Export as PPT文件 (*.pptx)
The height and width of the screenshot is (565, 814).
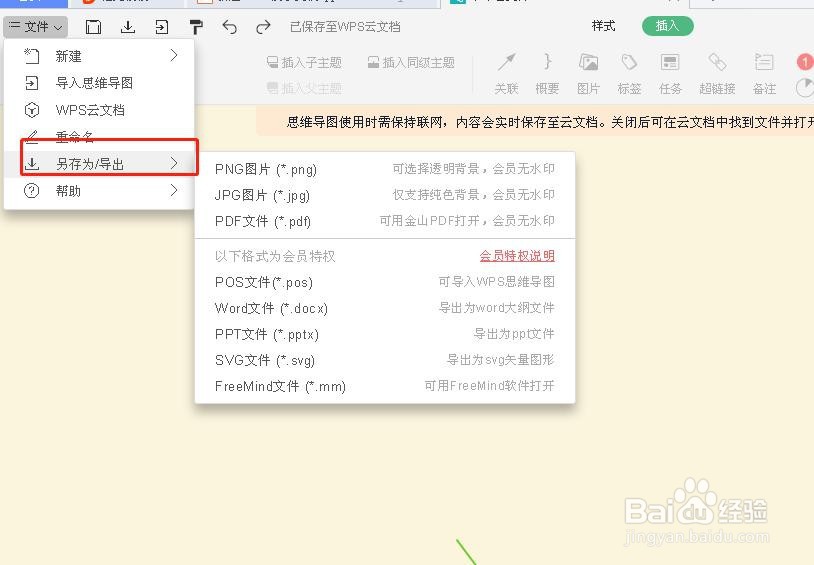click(x=385, y=334)
